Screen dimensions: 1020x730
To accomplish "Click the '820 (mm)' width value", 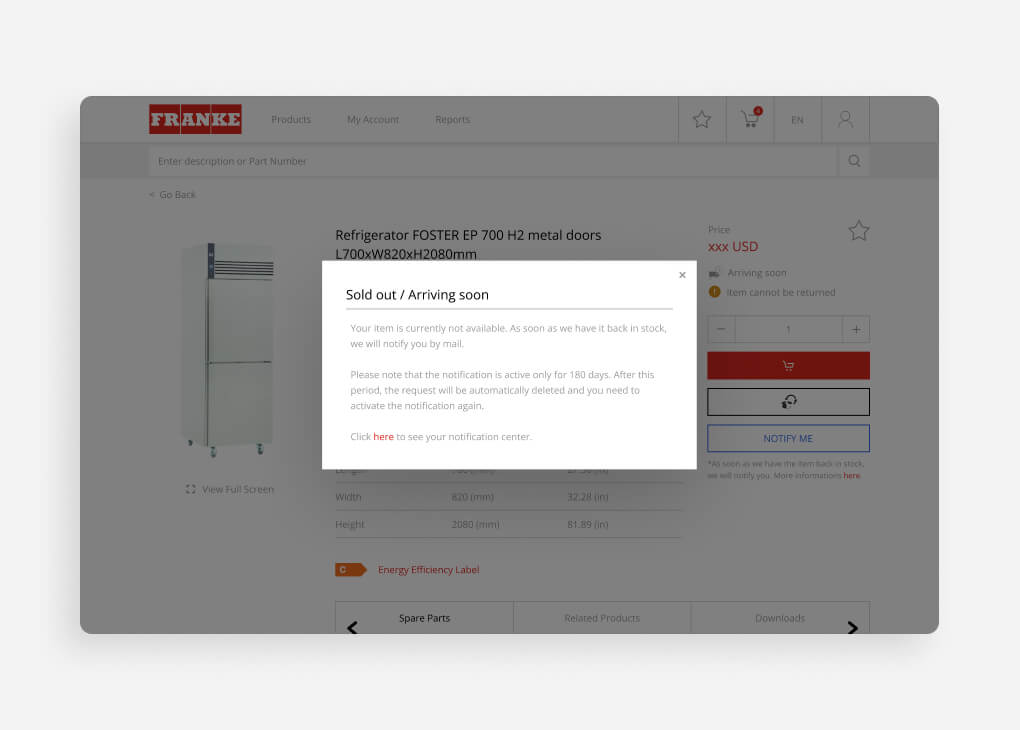I will pyautogui.click(x=473, y=497).
